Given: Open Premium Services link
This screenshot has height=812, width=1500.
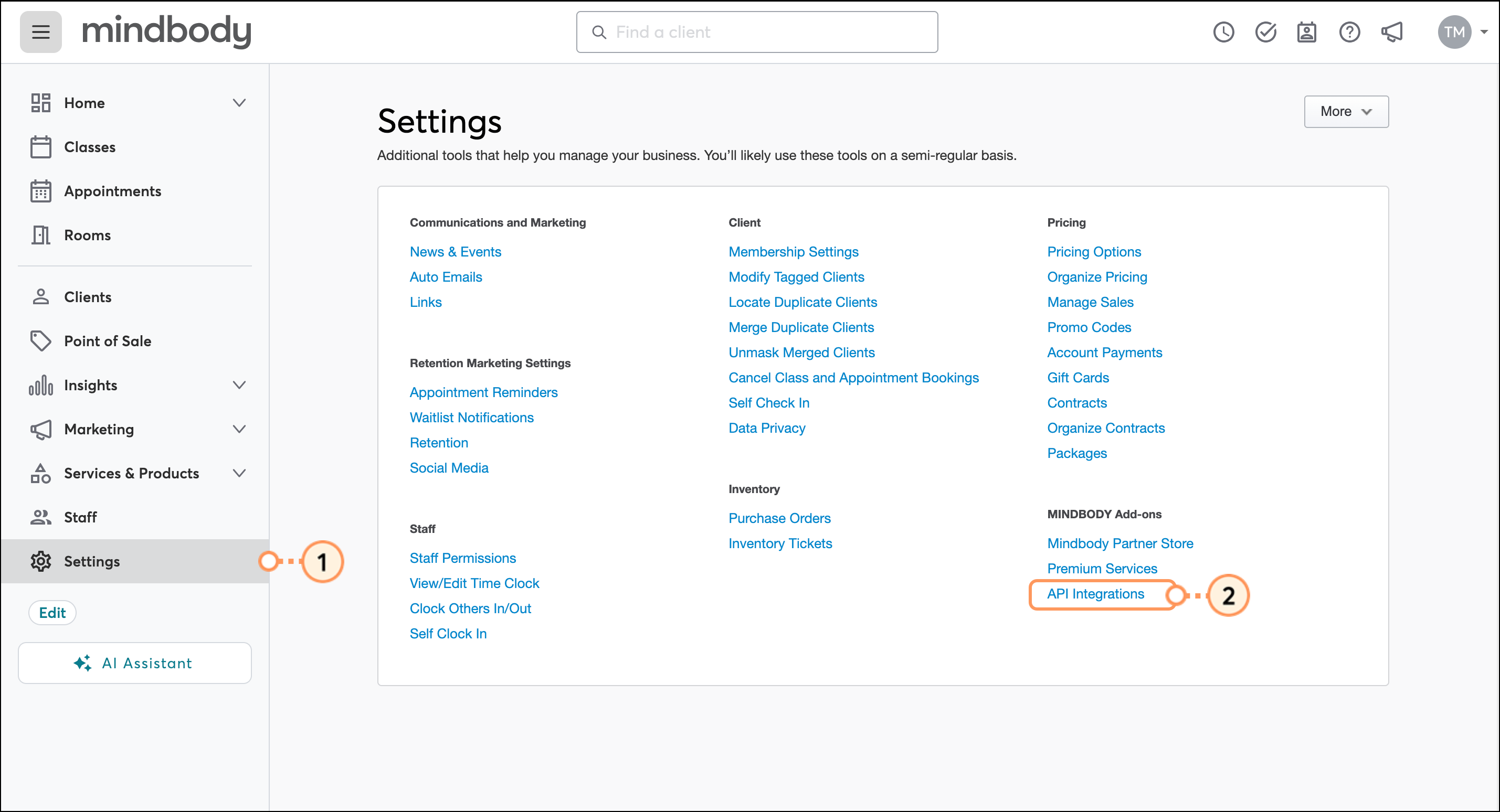Looking at the screenshot, I should (1102, 569).
